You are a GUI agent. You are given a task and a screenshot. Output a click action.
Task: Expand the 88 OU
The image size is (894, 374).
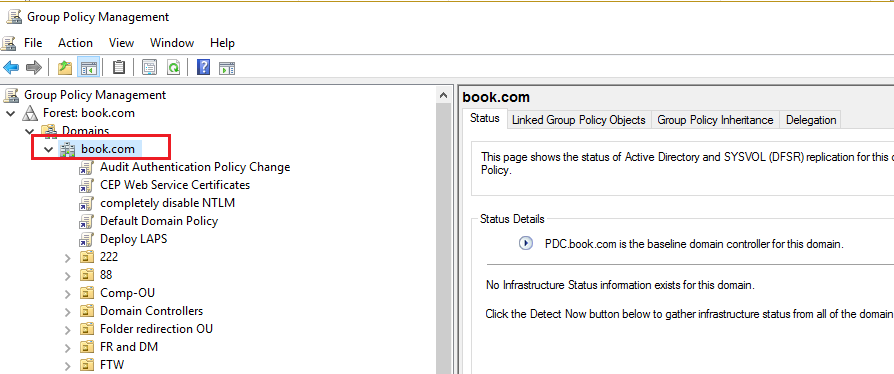pos(68,275)
